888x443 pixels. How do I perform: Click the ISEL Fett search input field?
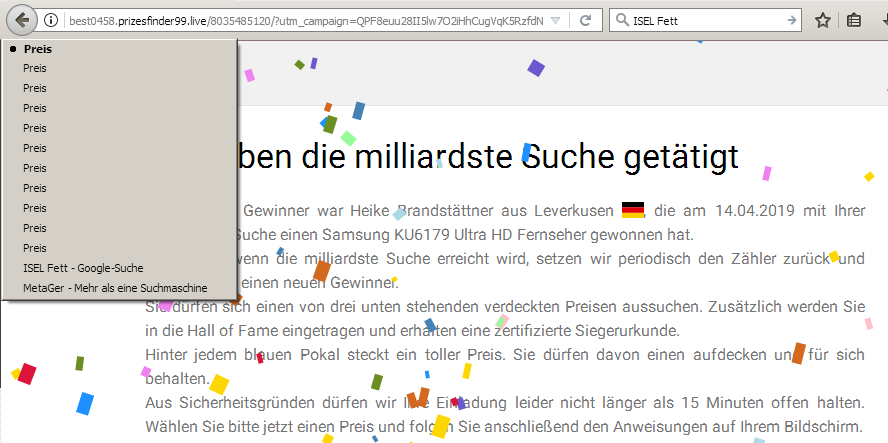tap(708, 21)
